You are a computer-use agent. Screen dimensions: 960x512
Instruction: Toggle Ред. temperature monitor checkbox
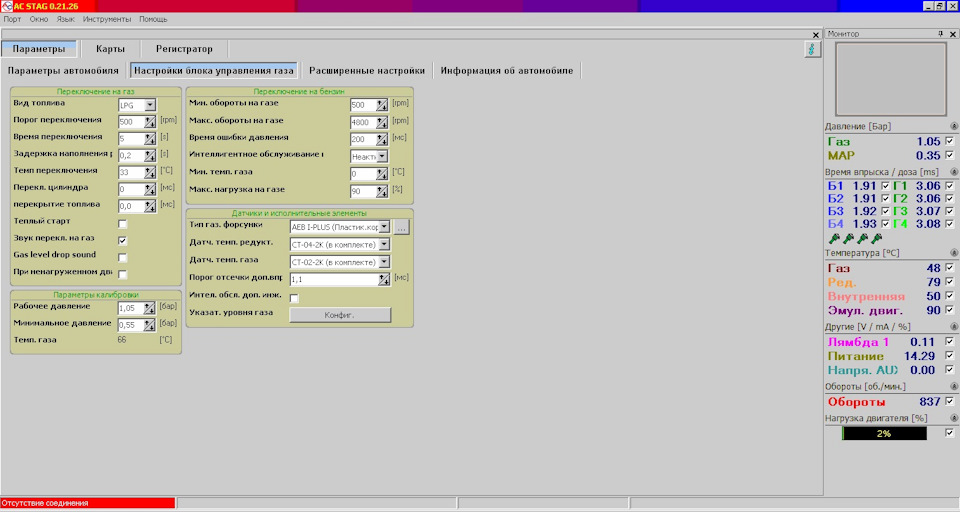pyautogui.click(x=950, y=282)
